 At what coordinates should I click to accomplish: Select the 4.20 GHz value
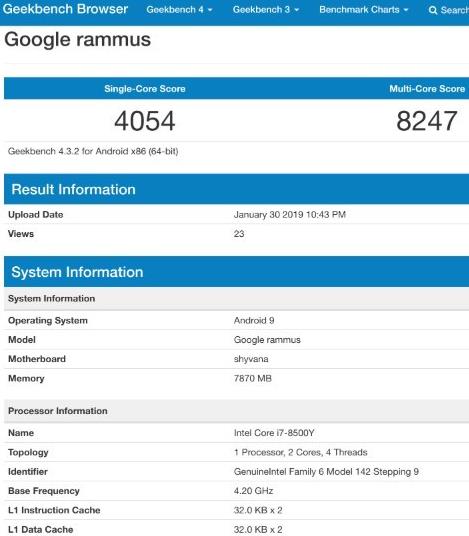(x=253, y=491)
